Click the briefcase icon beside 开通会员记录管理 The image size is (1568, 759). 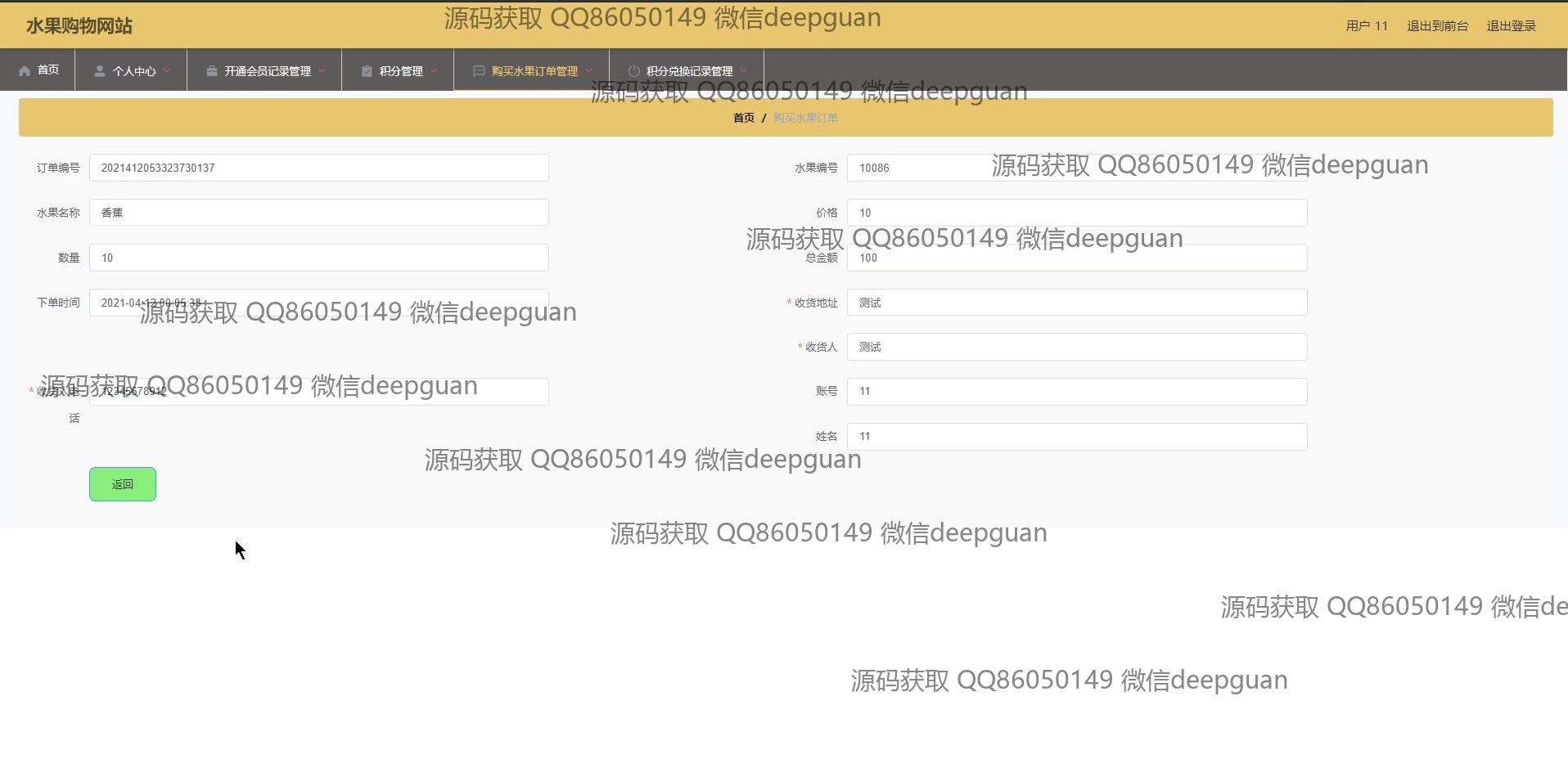[x=211, y=71]
